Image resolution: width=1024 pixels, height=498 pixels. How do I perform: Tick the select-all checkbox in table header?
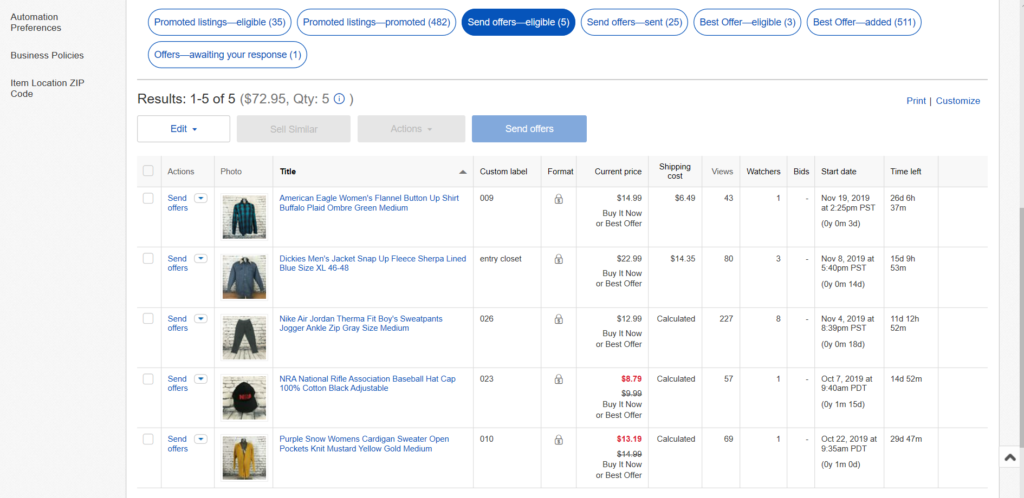148,171
